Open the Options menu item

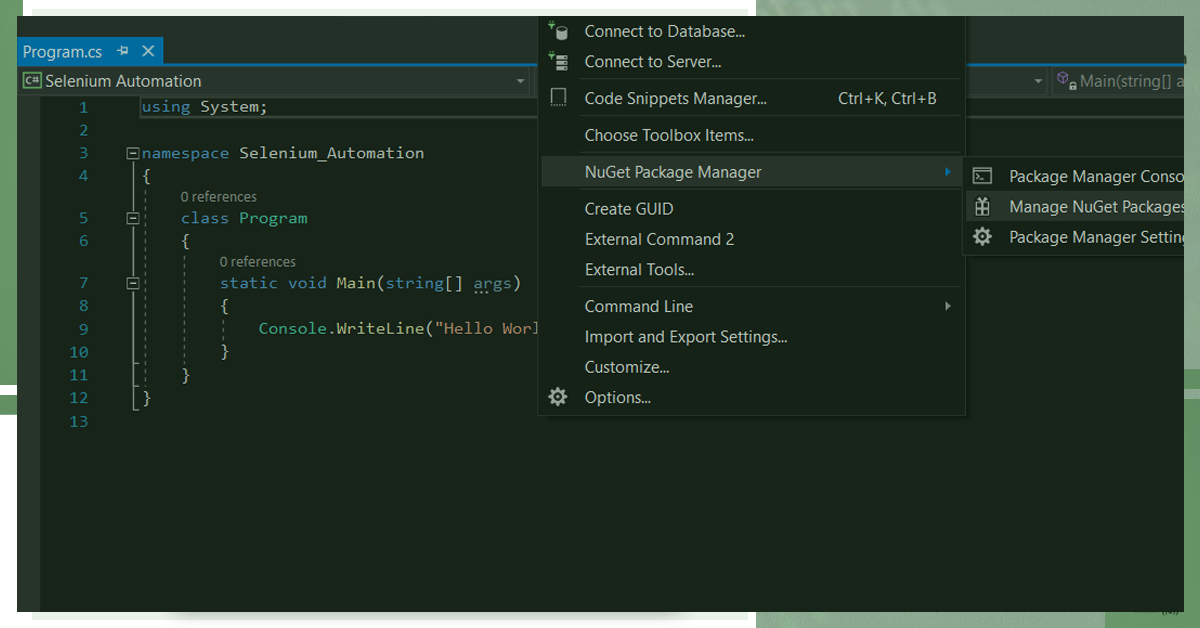(x=751, y=397)
